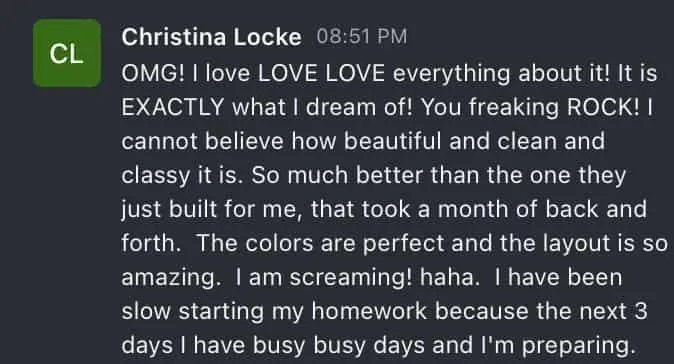Image resolution: width=674 pixels, height=364 pixels.
Task: Click the word screaming! in the message
Action: click(x=350, y=278)
